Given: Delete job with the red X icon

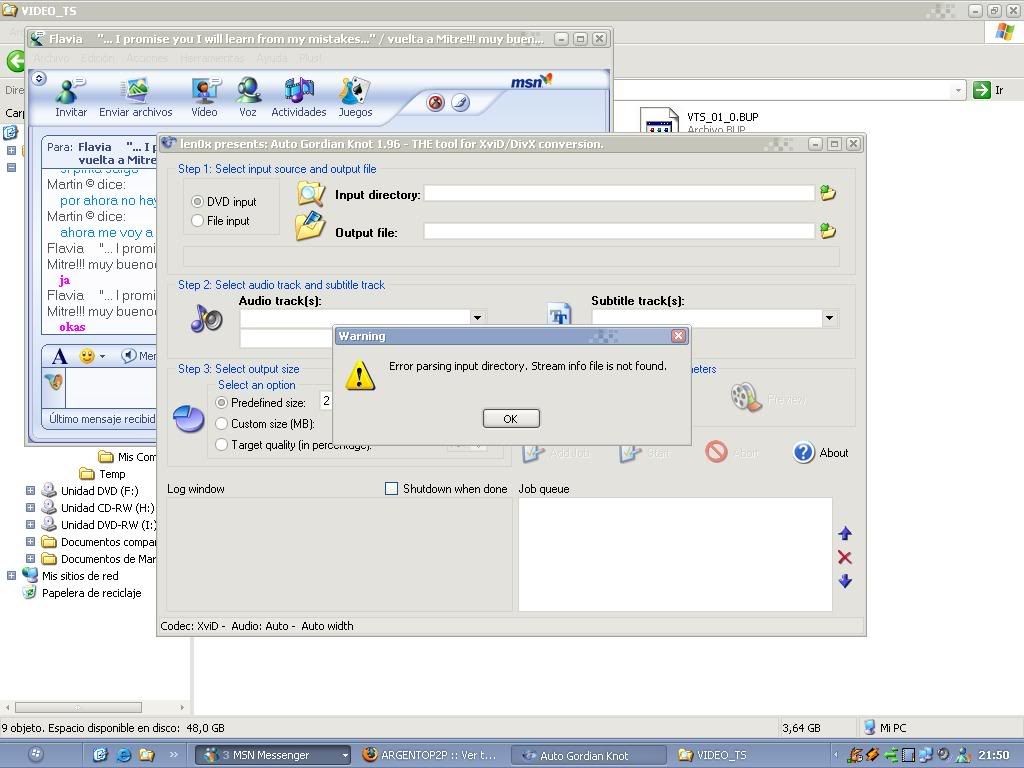Looking at the screenshot, I should [845, 558].
